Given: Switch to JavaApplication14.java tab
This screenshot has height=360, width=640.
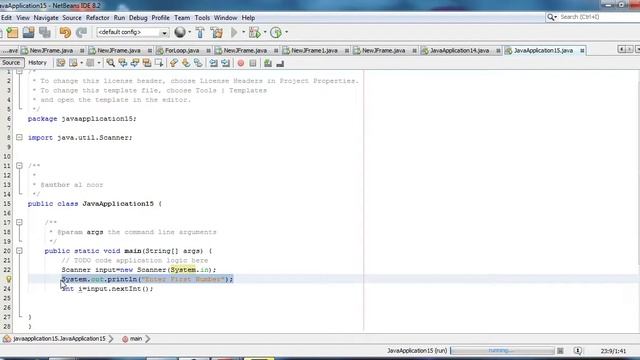Looking at the screenshot, I should click(x=459, y=50).
